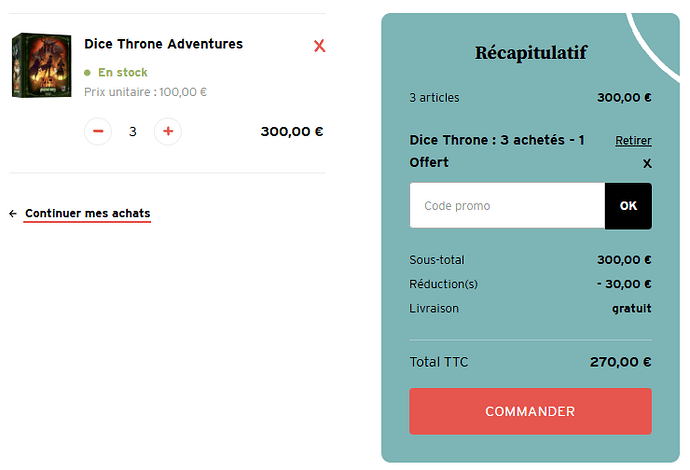Click the Prix unitaire 100,00 € text

pos(145,92)
